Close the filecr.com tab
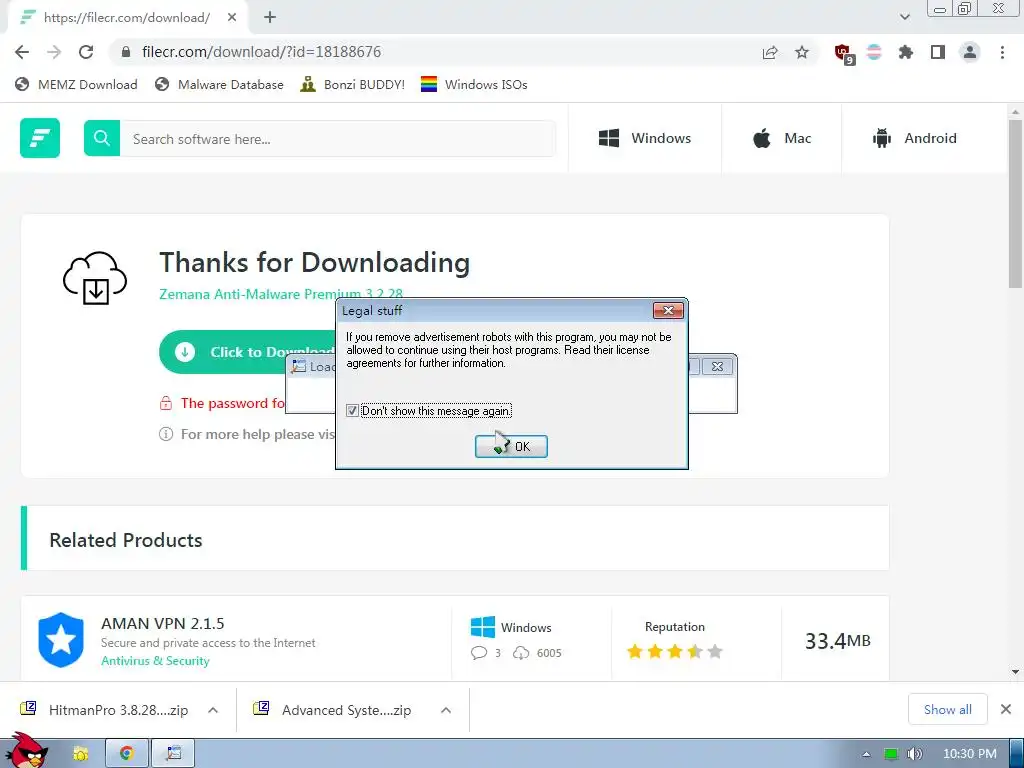This screenshot has width=1024, height=768. coord(232,18)
